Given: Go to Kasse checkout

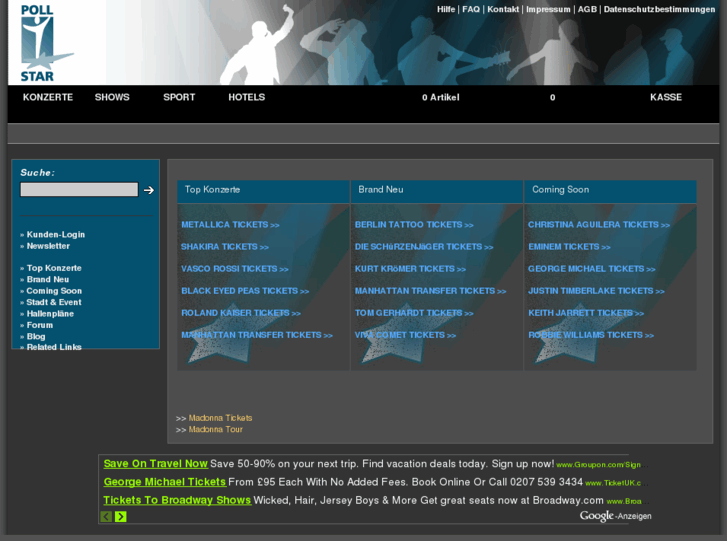Looking at the screenshot, I should point(666,97).
